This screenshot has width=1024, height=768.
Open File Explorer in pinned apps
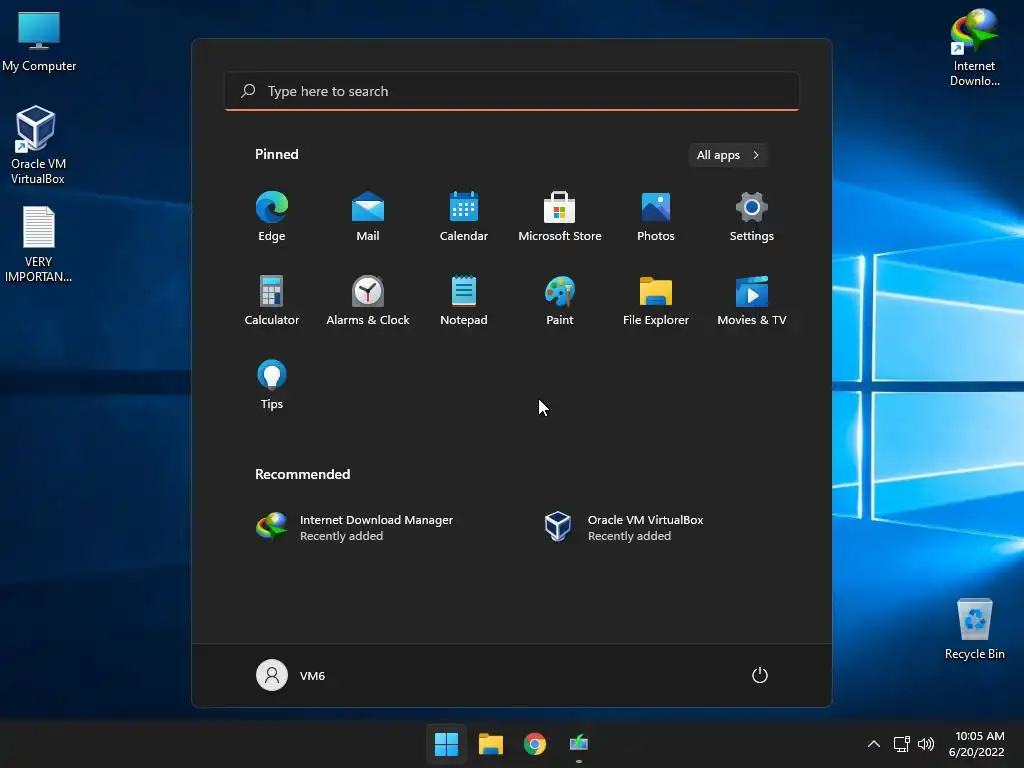pyautogui.click(x=656, y=300)
